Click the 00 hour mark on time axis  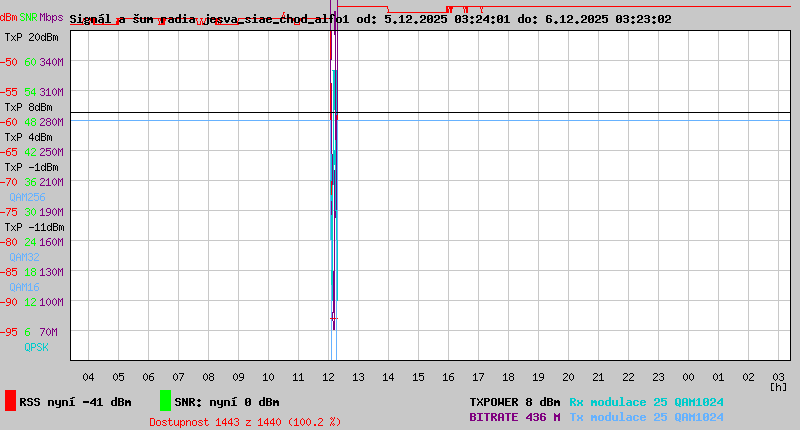[x=688, y=377]
